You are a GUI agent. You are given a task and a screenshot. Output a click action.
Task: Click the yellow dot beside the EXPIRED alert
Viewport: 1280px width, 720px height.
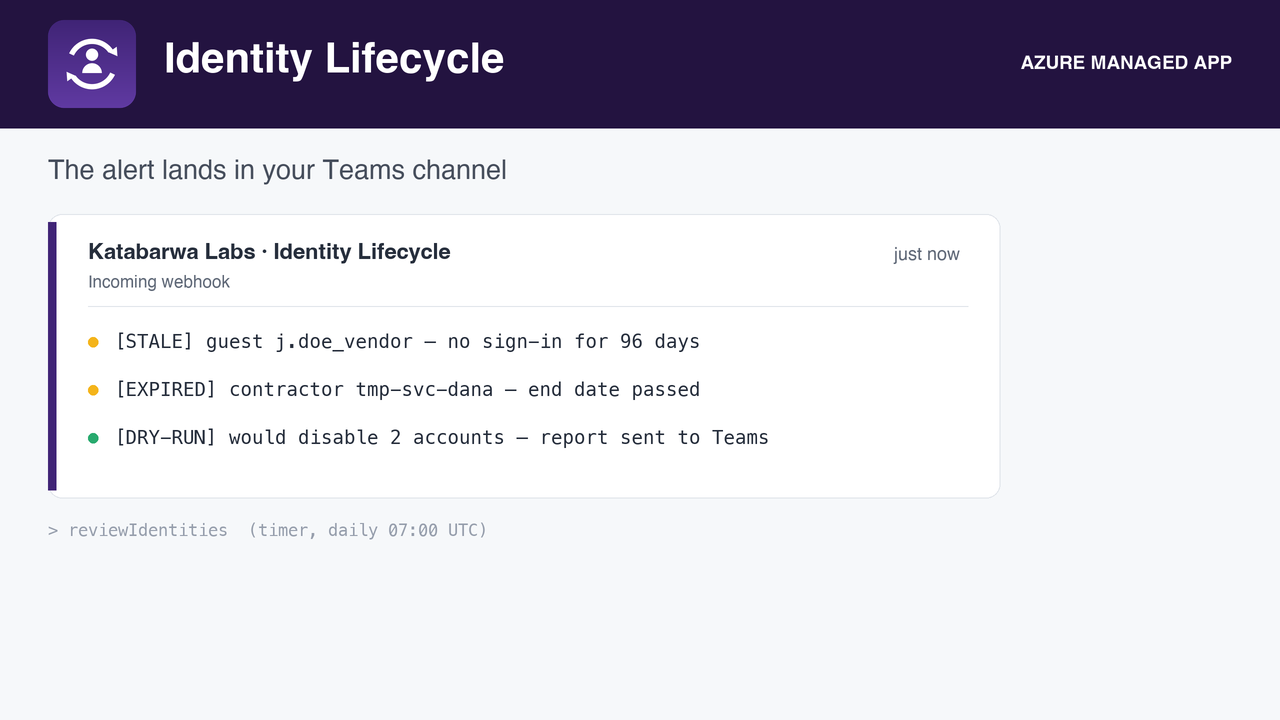click(93, 390)
